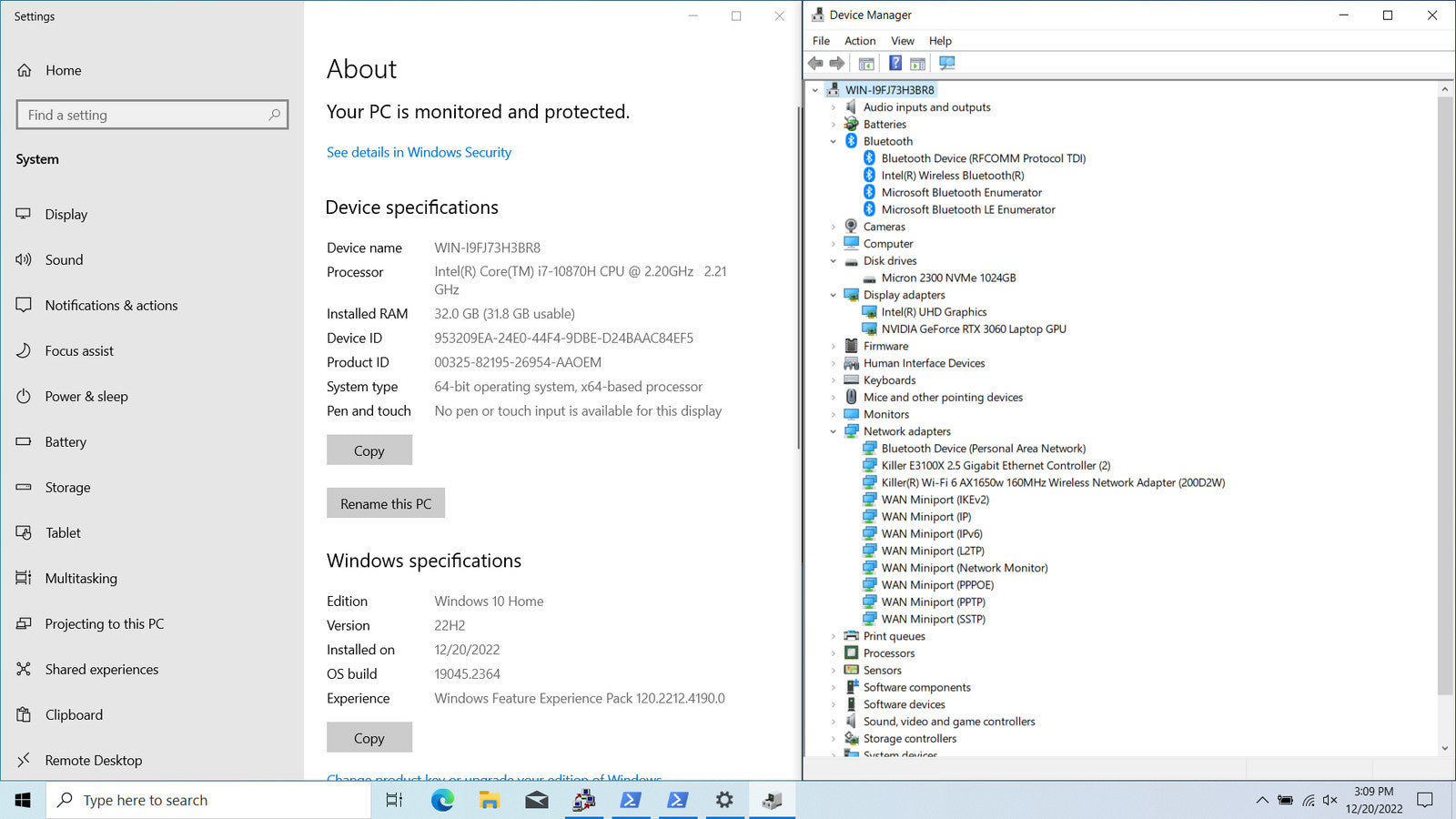The width and height of the screenshot is (1456, 819).
Task: Expand Audio inputs and outputs node
Action: pyautogui.click(x=833, y=107)
